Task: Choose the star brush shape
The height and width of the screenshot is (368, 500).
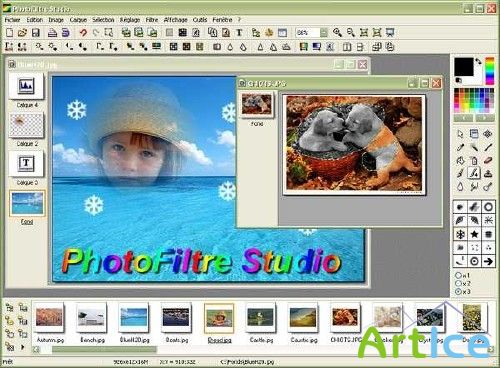Action: 474,234
